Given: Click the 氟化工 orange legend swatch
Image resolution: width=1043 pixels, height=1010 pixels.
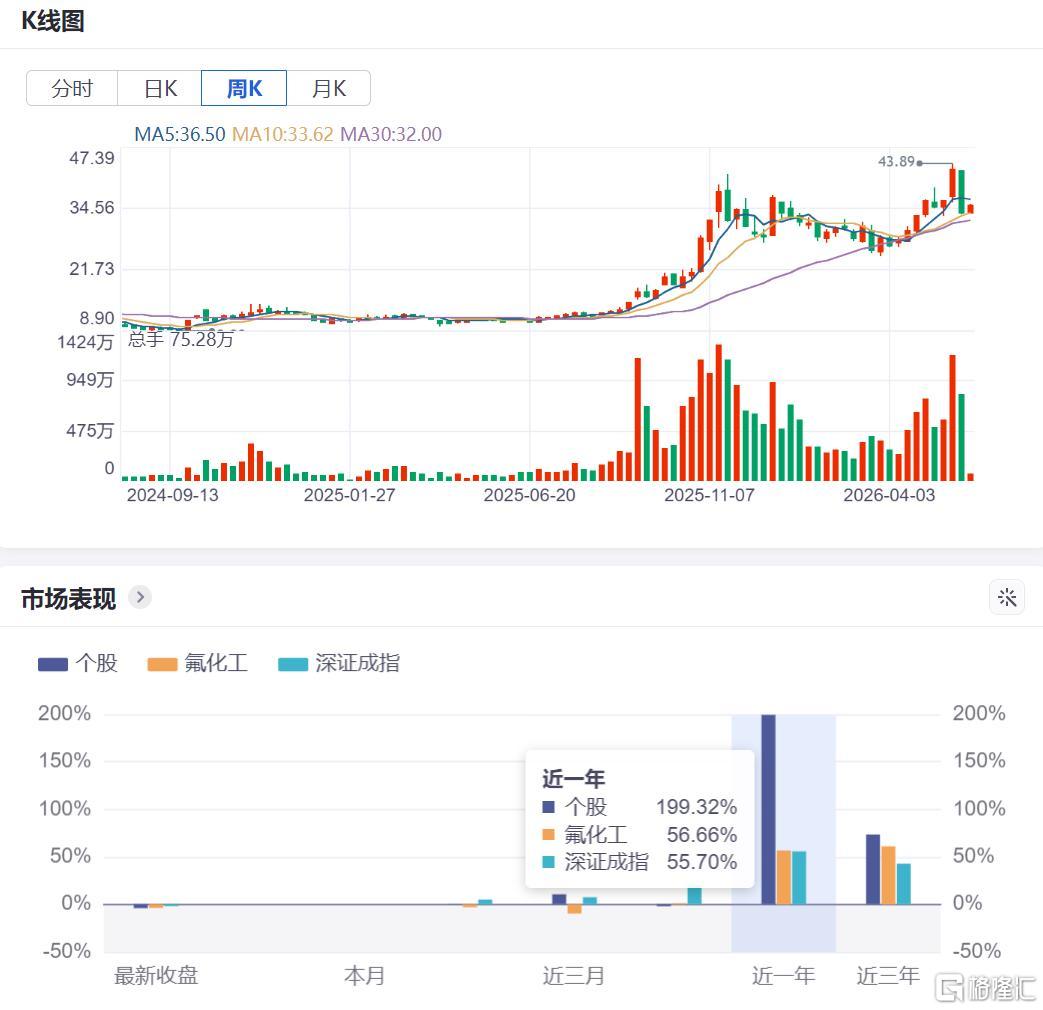Looking at the screenshot, I should pos(162,665).
